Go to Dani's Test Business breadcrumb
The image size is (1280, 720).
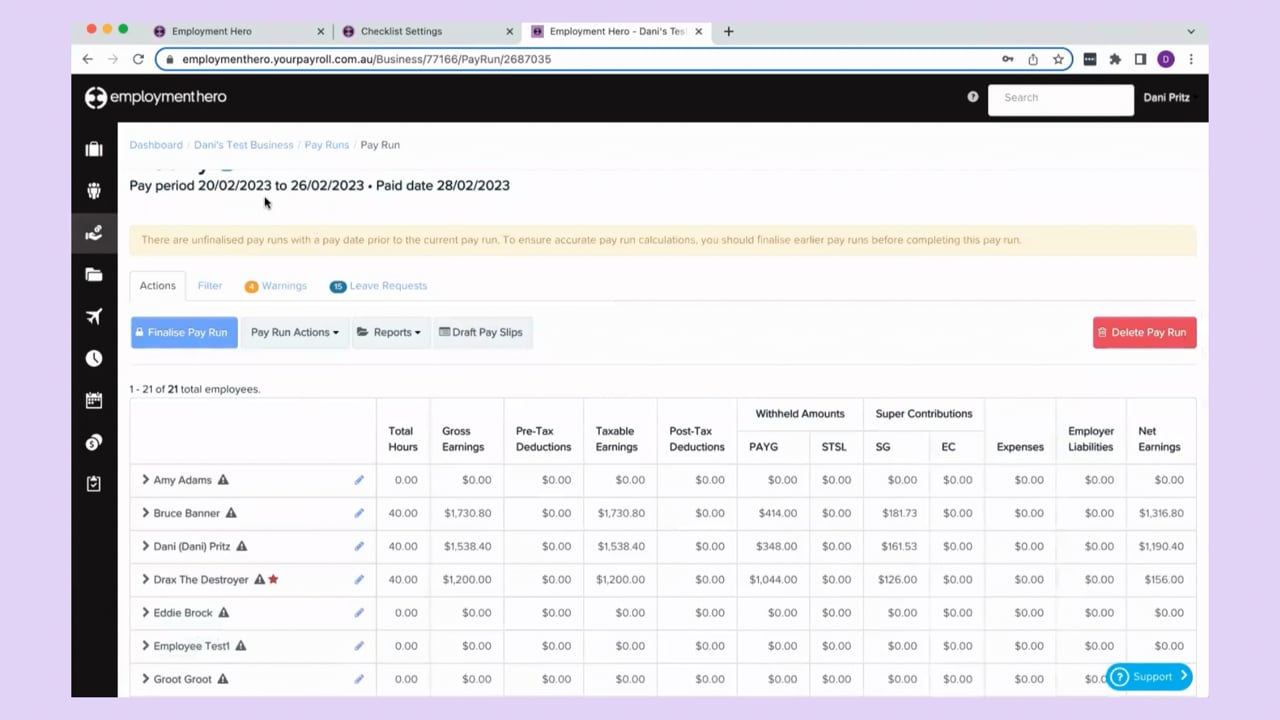point(244,145)
